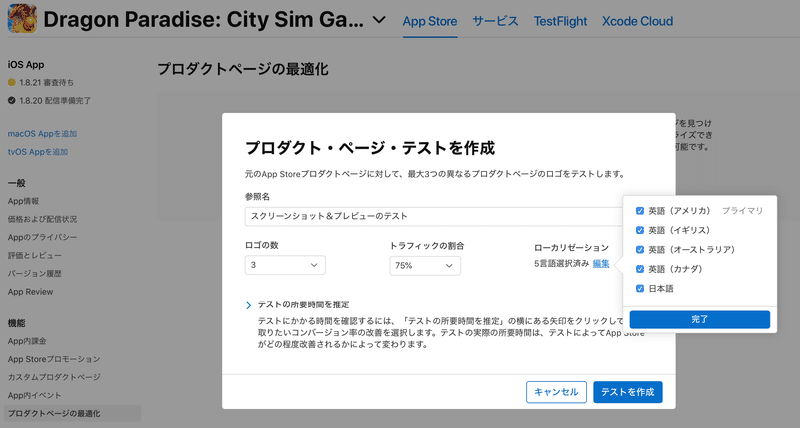The height and width of the screenshot is (428, 800).
Task: Toggle 日本語 localization checkbox
Action: pos(640,288)
